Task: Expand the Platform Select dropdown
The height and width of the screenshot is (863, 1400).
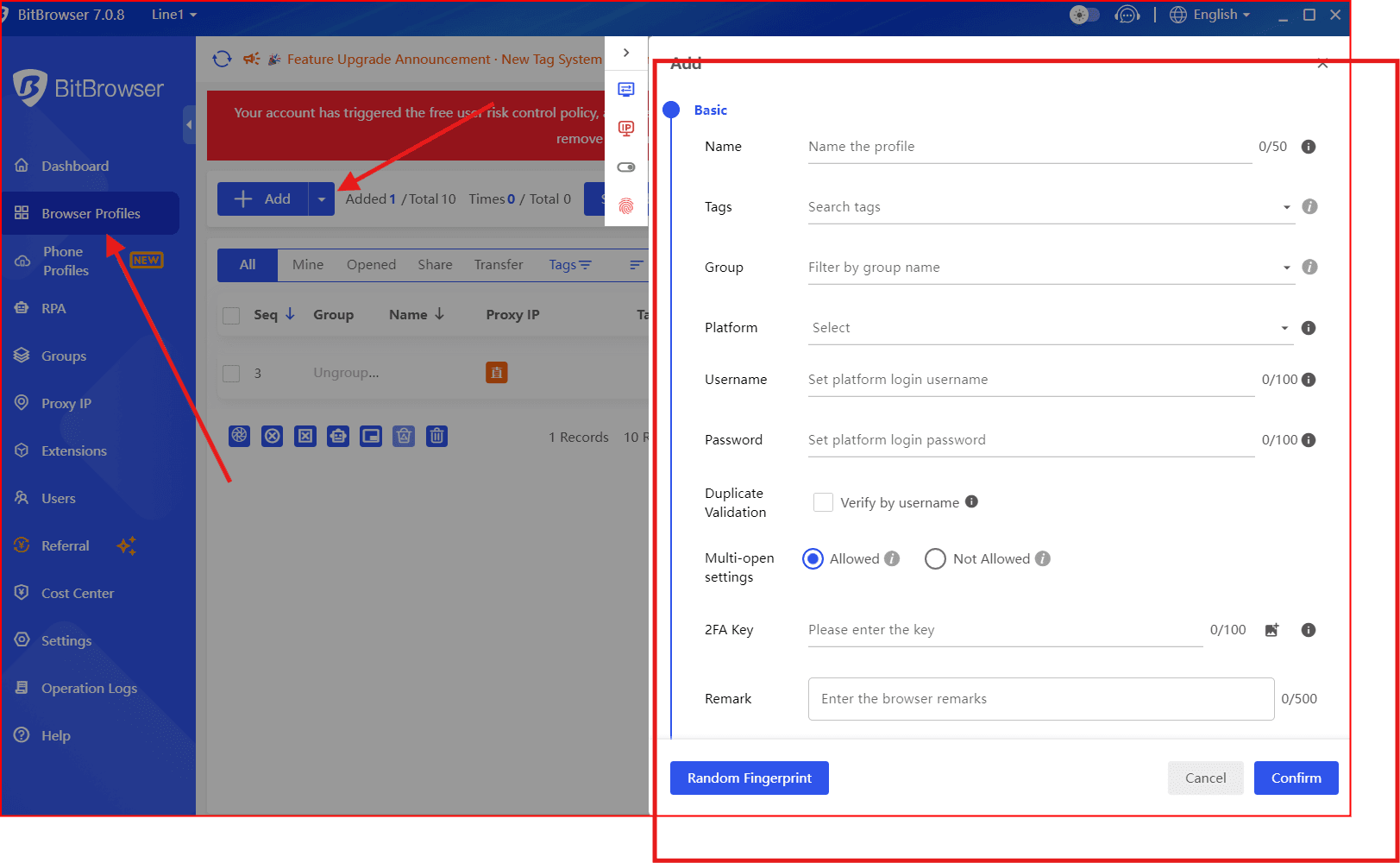Action: [1049, 328]
